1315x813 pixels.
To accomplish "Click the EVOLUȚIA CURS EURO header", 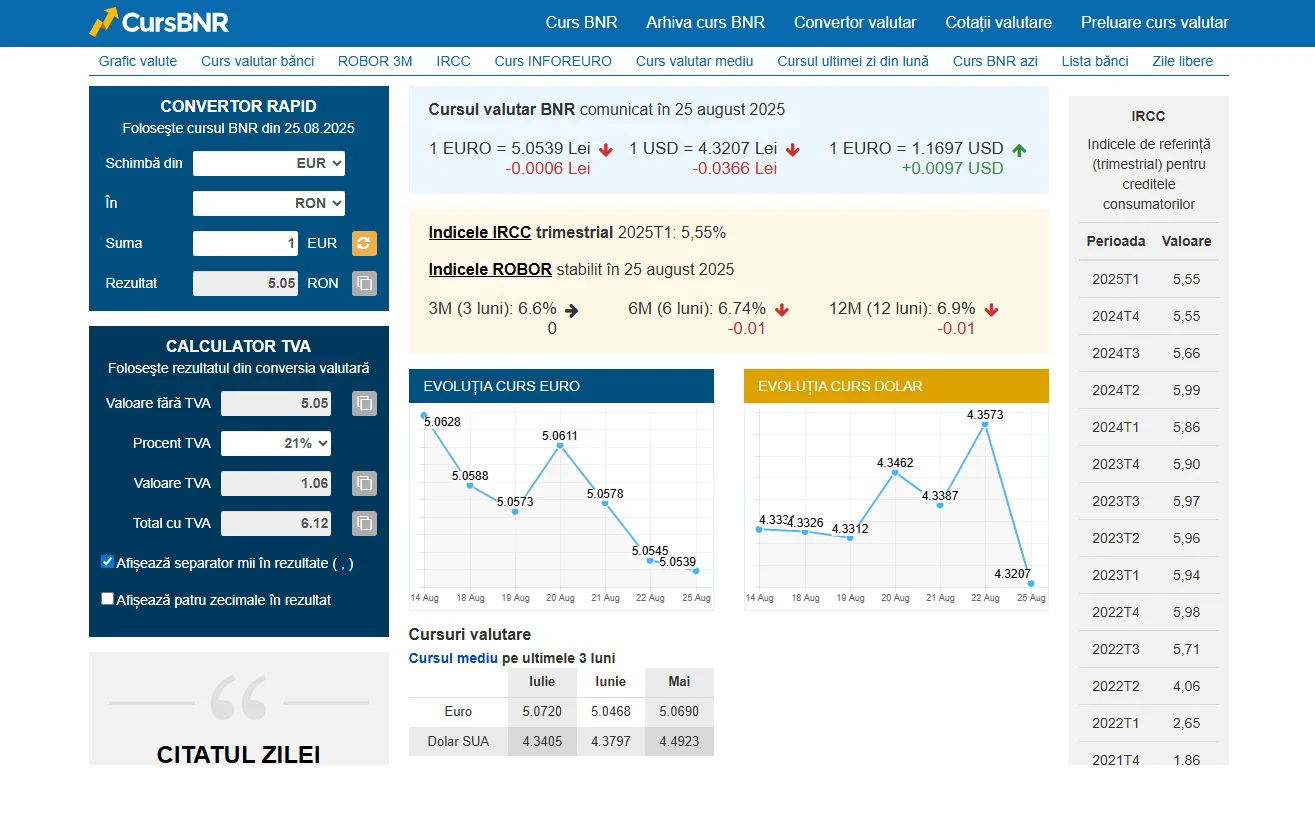I will coord(561,386).
